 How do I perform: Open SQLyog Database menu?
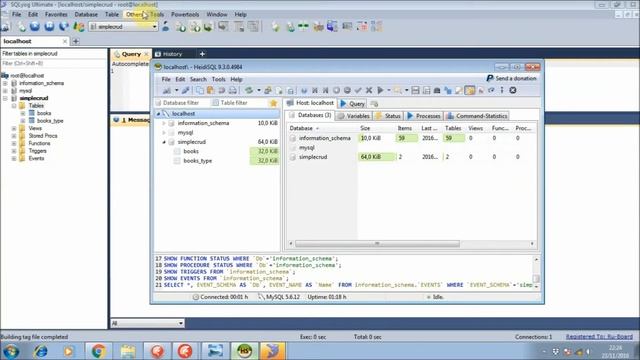point(86,14)
